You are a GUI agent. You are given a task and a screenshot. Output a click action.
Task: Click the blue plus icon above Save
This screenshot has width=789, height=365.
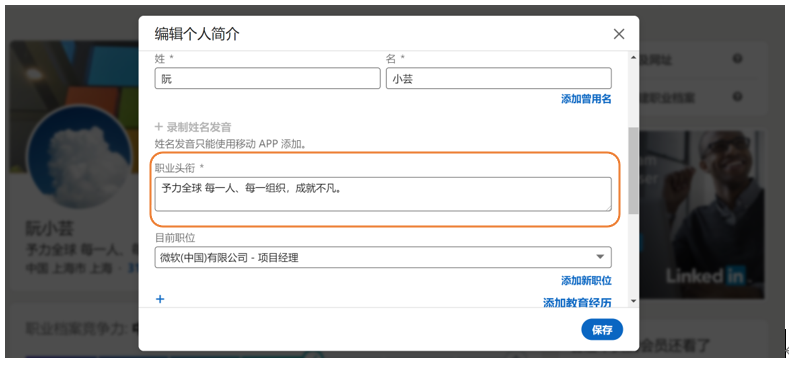coord(160,299)
